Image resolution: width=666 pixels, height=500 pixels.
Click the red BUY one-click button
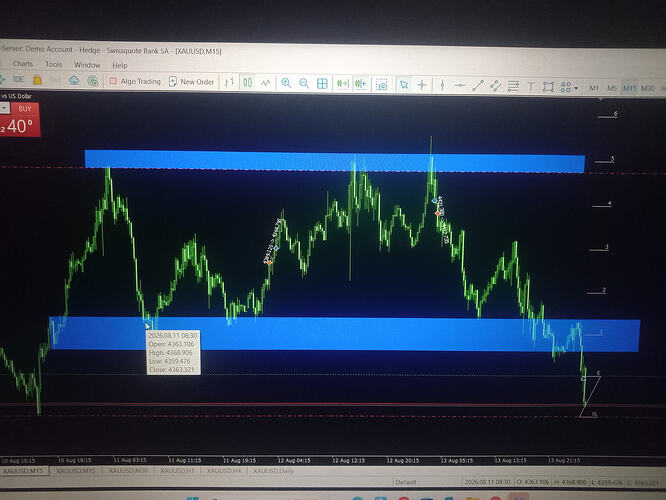click(25, 109)
